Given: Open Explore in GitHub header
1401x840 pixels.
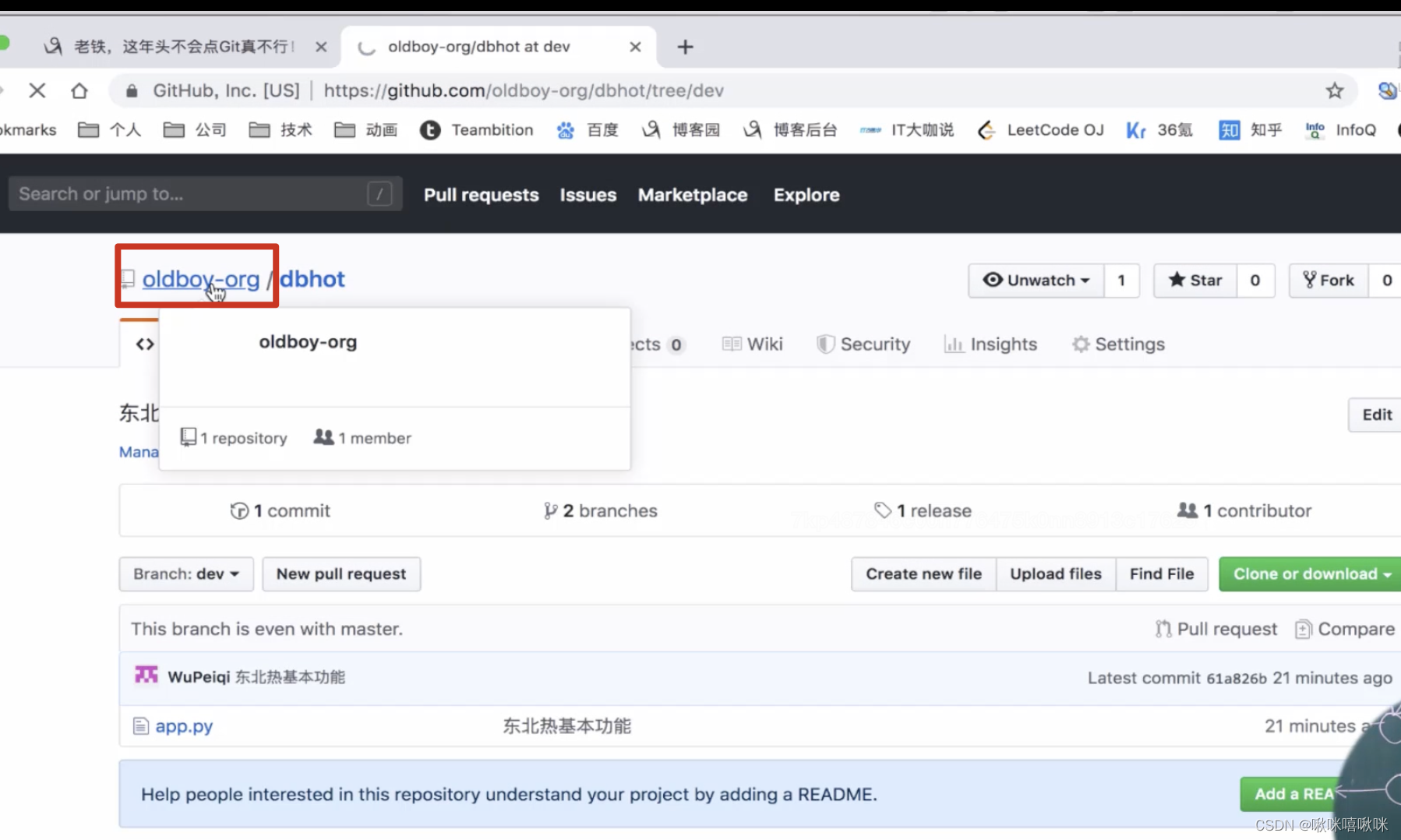Looking at the screenshot, I should (806, 195).
